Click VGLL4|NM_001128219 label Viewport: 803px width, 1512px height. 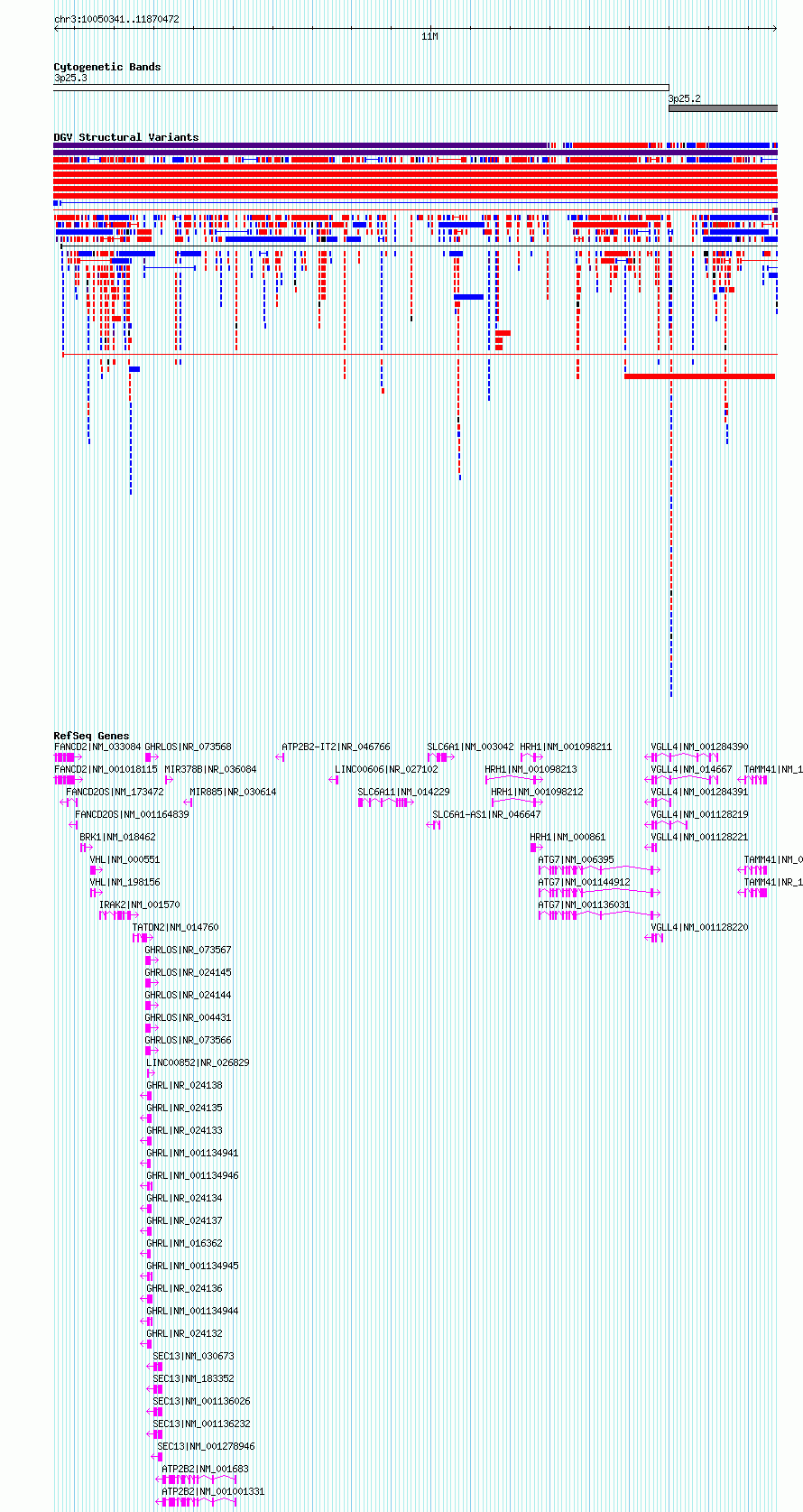[x=700, y=814]
